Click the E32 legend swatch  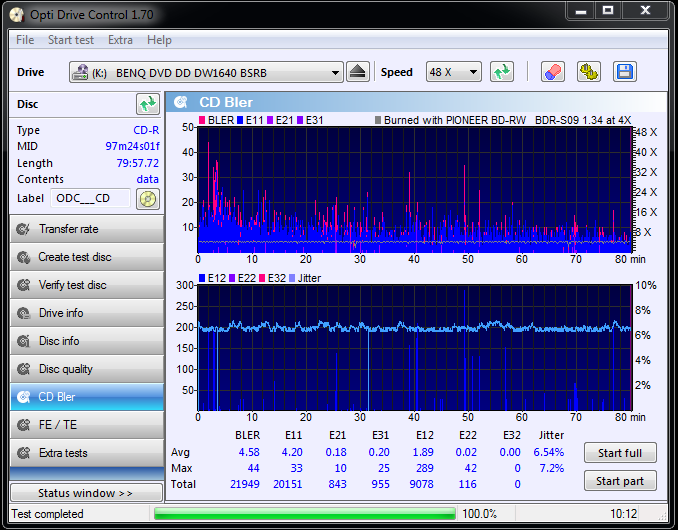tap(262, 278)
